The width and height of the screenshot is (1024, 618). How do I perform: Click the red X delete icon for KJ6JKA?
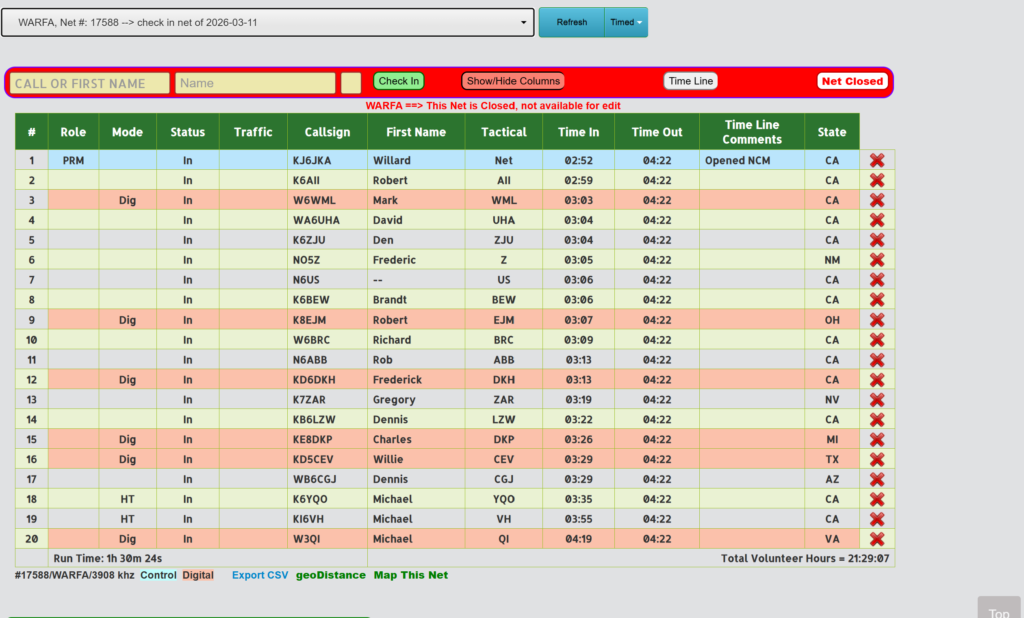pos(877,160)
